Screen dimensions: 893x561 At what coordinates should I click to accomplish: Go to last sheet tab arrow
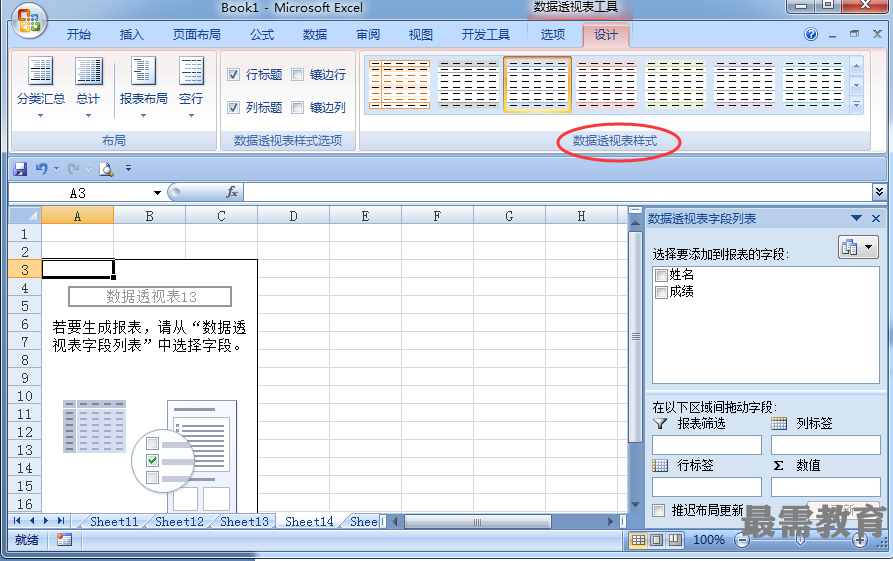tap(61, 521)
